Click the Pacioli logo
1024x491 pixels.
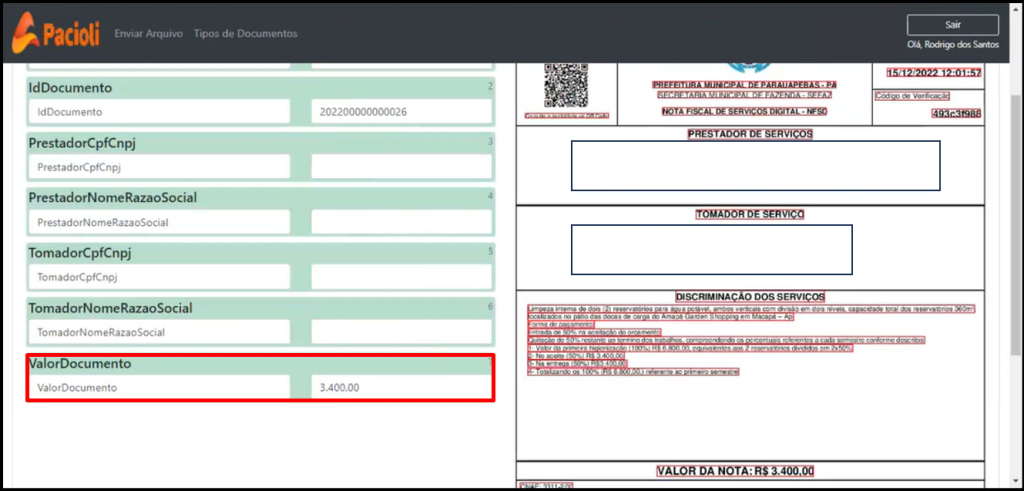(56, 33)
